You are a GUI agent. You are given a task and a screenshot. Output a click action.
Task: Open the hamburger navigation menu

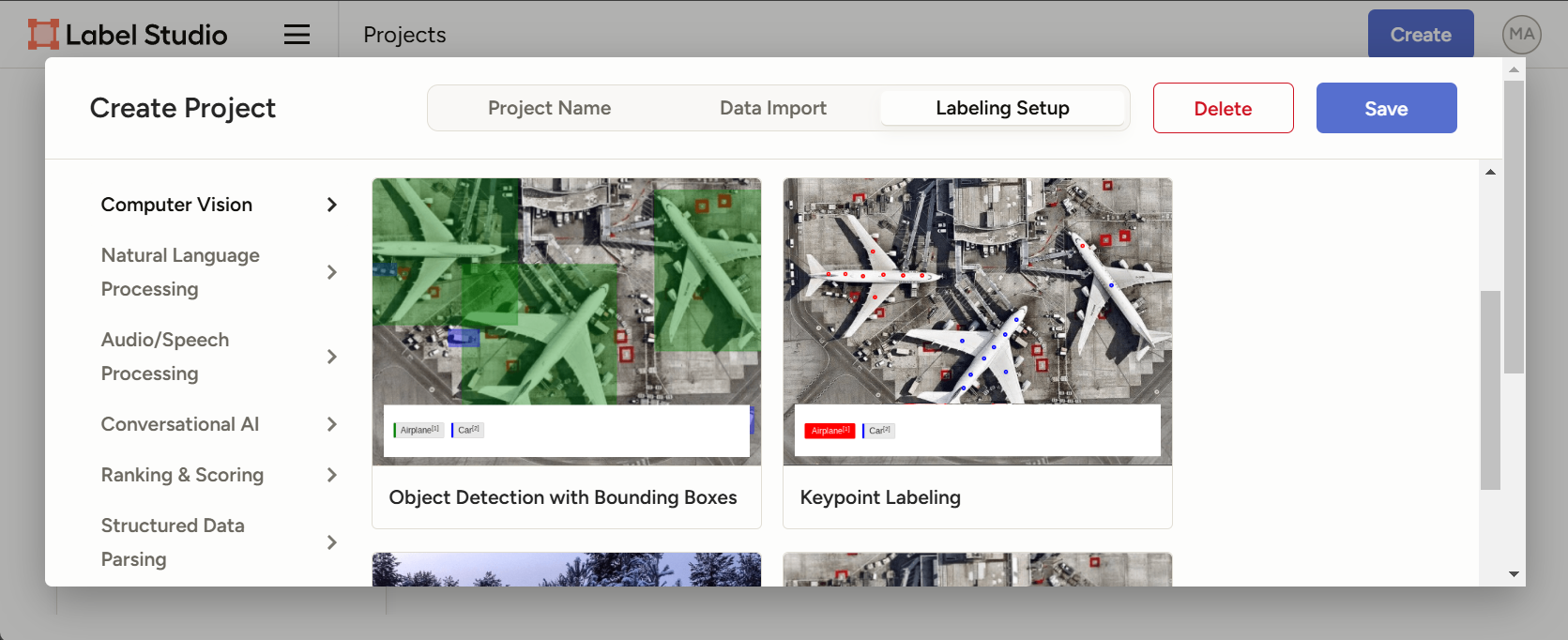click(297, 35)
